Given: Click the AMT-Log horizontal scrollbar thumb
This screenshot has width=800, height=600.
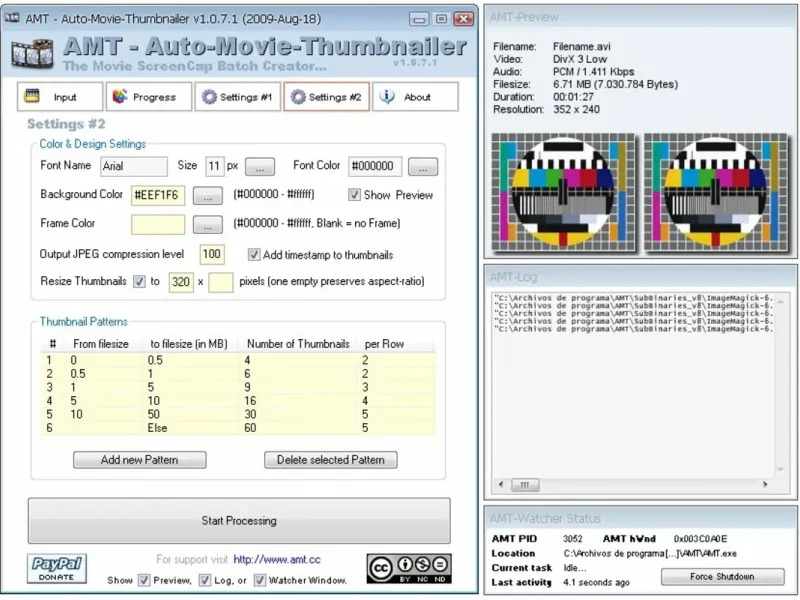Looking at the screenshot, I should tap(525, 485).
